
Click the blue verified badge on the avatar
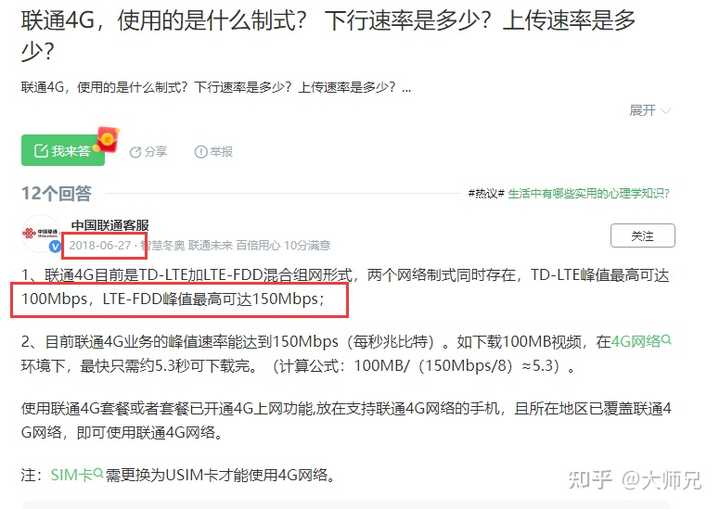tap(55, 246)
